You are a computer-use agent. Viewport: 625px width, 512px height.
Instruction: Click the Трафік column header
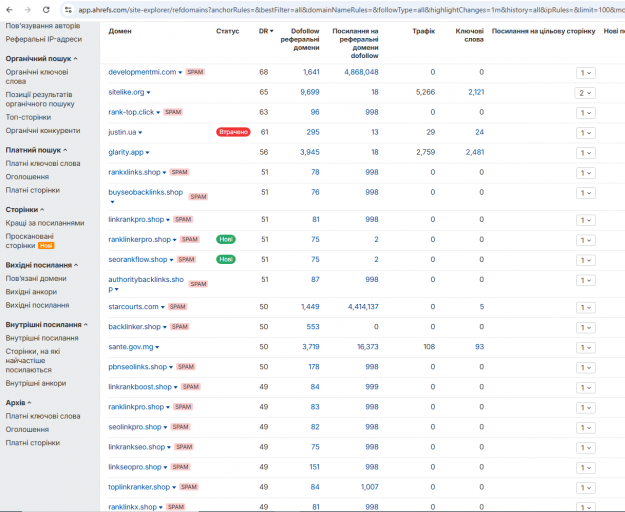coord(423,31)
